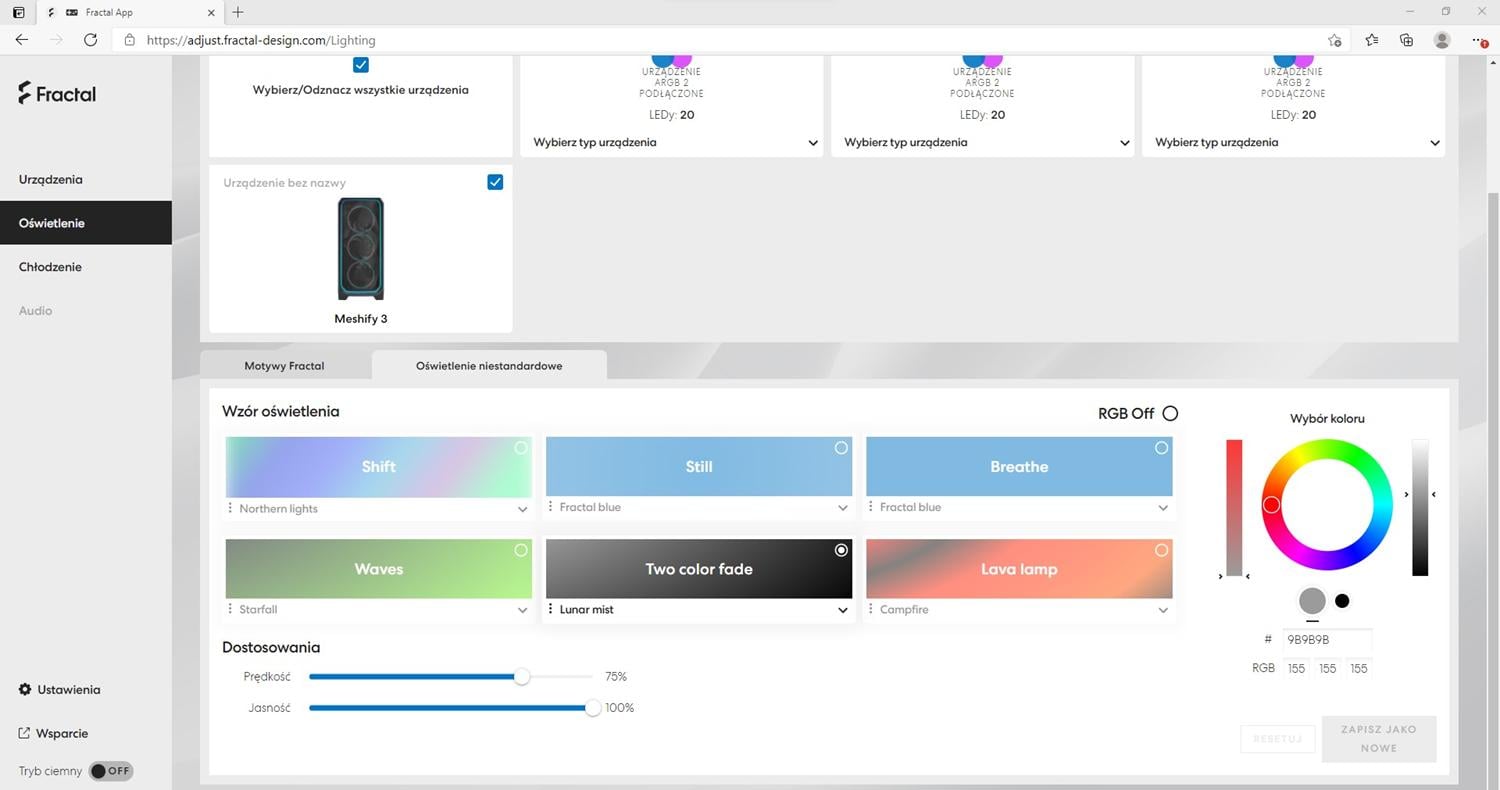Open a new browser tab

(x=238, y=13)
